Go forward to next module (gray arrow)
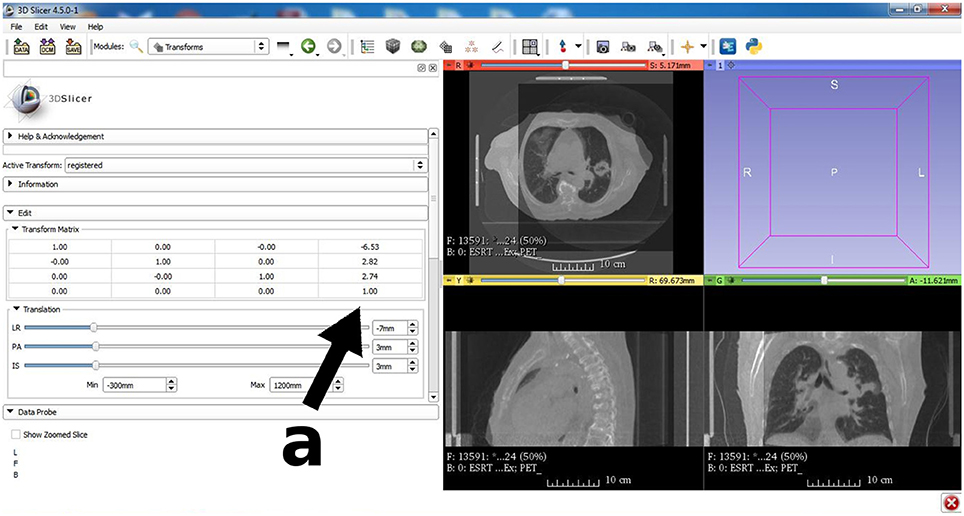The width and height of the screenshot is (964, 516). point(334,46)
